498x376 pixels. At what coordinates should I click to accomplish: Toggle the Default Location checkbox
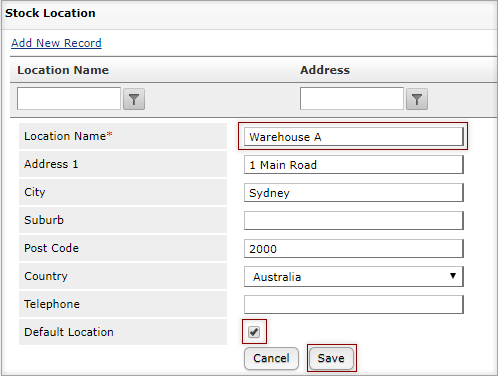254,332
